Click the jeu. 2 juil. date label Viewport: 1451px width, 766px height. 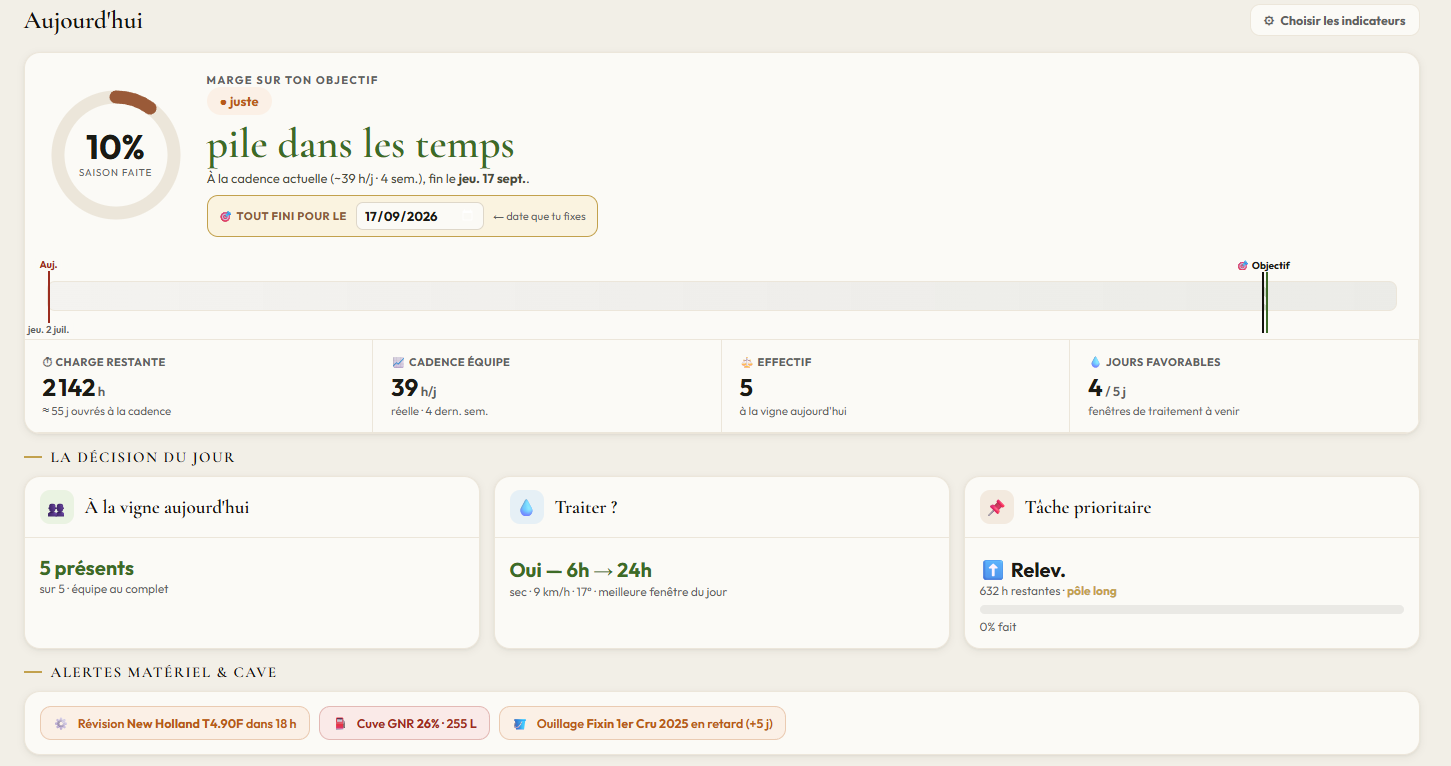coord(48,329)
